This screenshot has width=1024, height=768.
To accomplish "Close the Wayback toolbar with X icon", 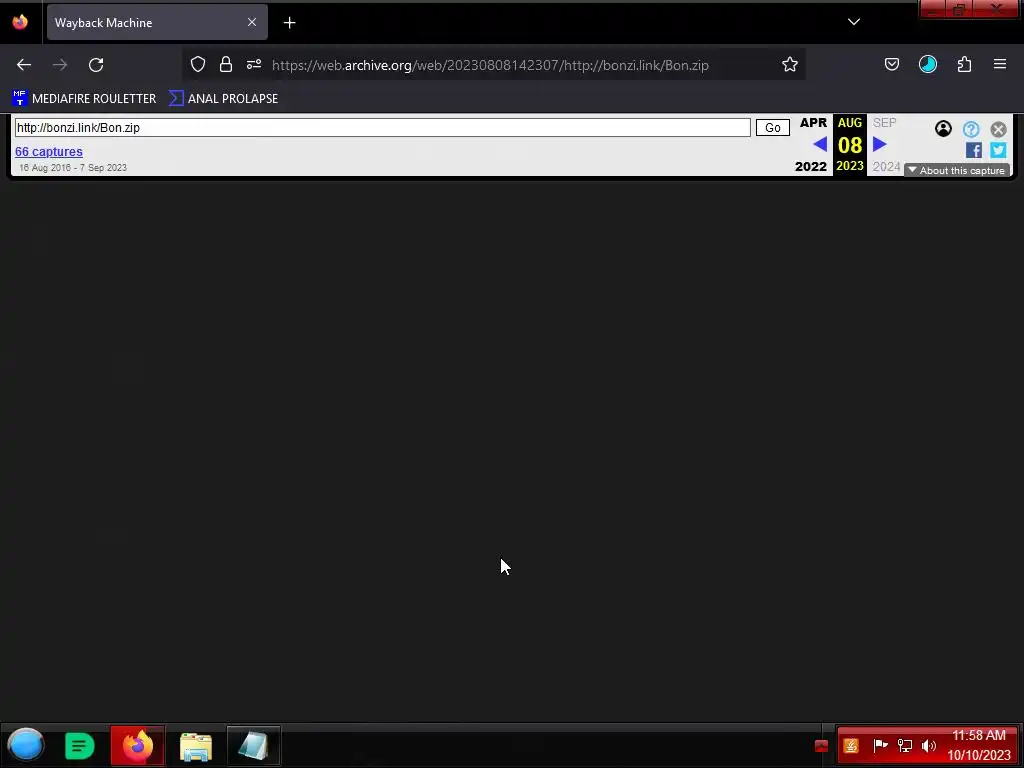I will pyautogui.click(x=998, y=129).
